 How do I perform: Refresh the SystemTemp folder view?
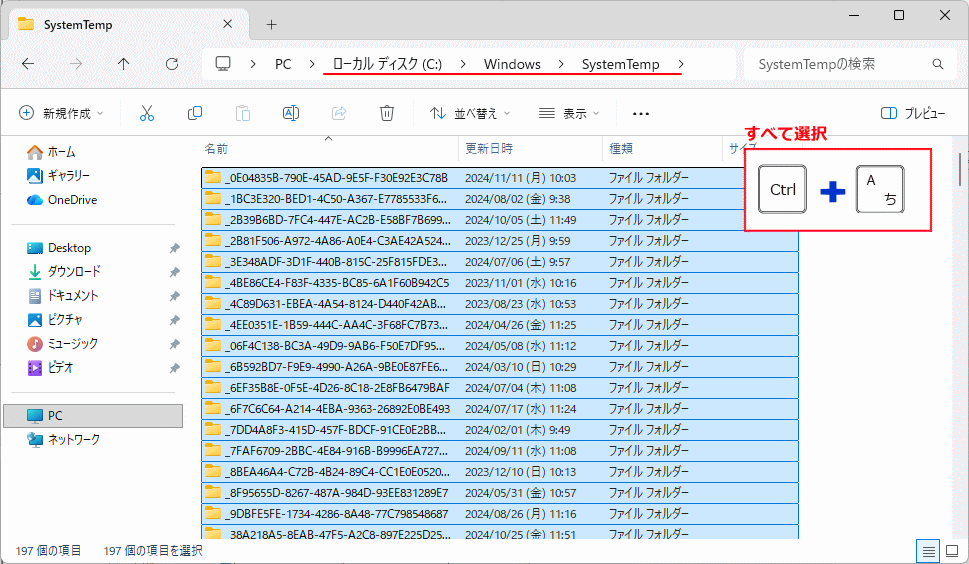pyautogui.click(x=172, y=64)
